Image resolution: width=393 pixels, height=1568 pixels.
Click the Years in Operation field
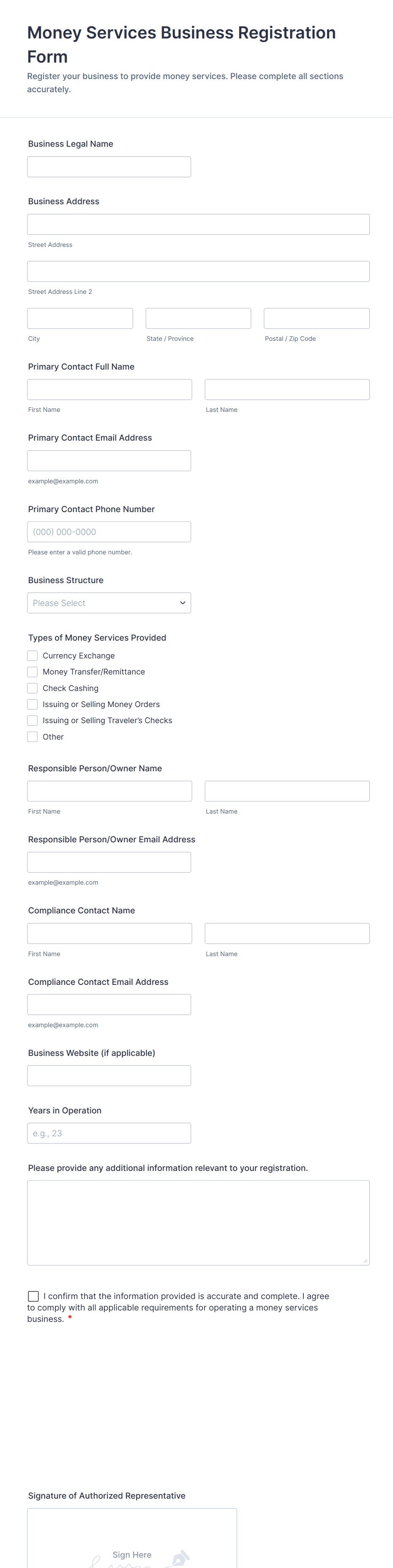pos(109,1133)
